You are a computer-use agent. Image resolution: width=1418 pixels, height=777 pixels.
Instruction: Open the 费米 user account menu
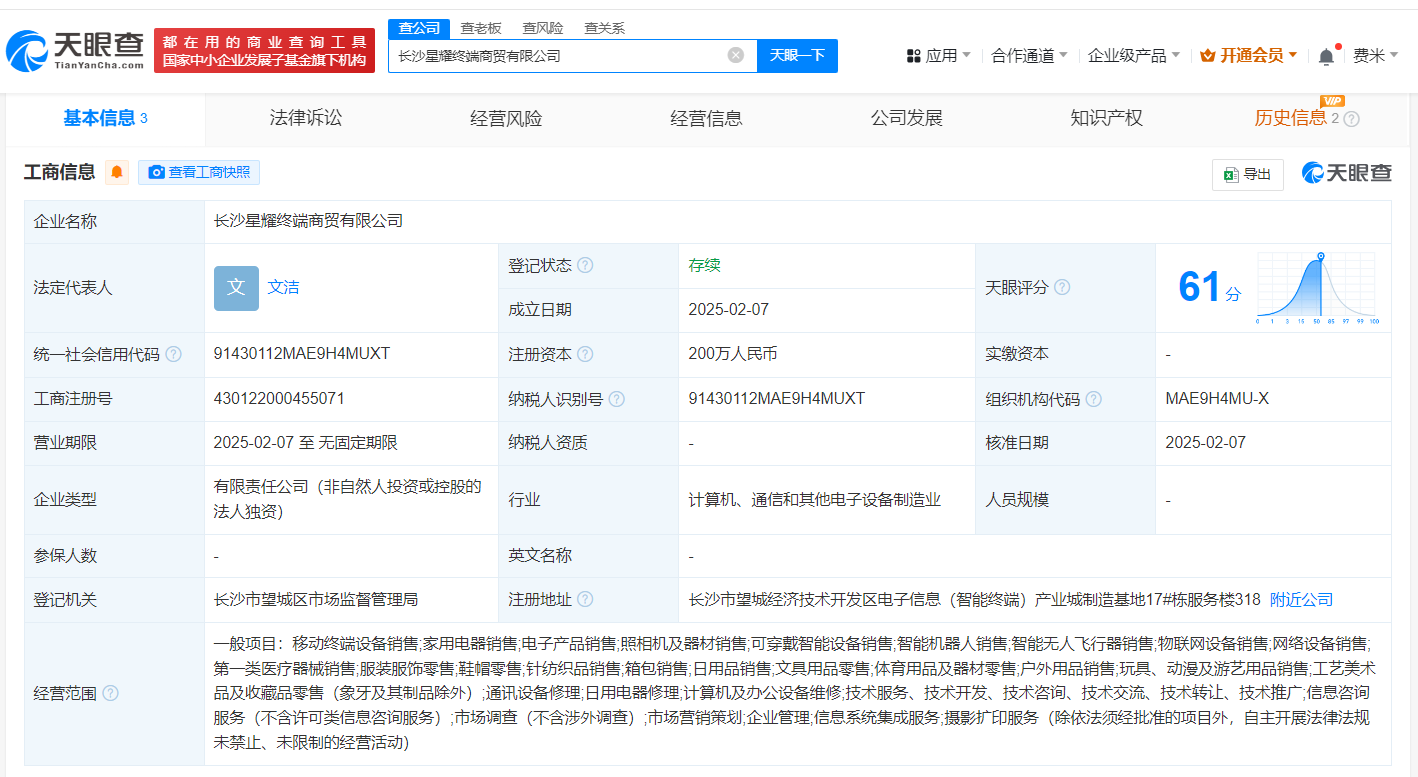pyautogui.click(x=1375, y=55)
